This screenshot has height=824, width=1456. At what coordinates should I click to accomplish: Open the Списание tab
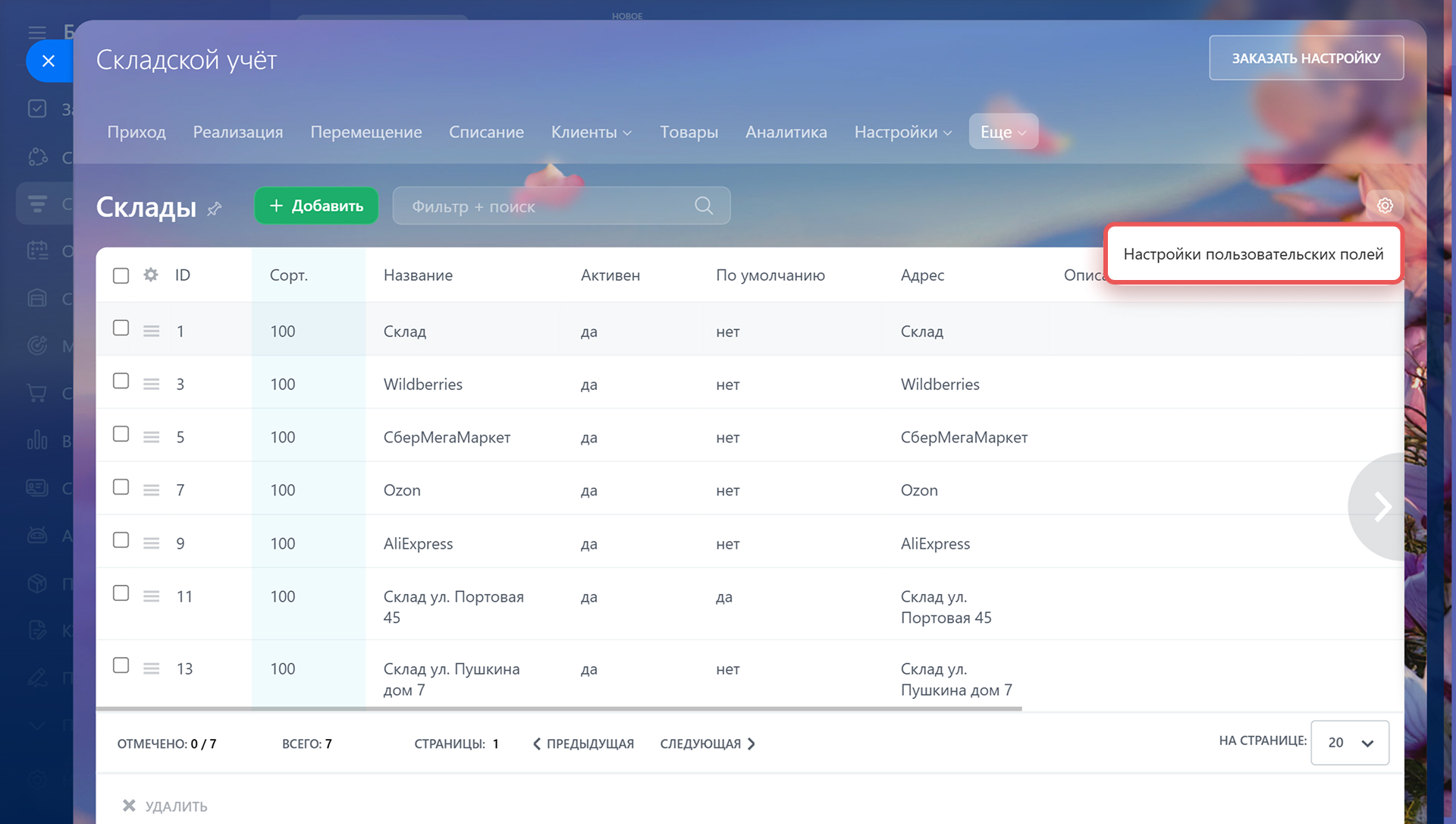pos(486,132)
